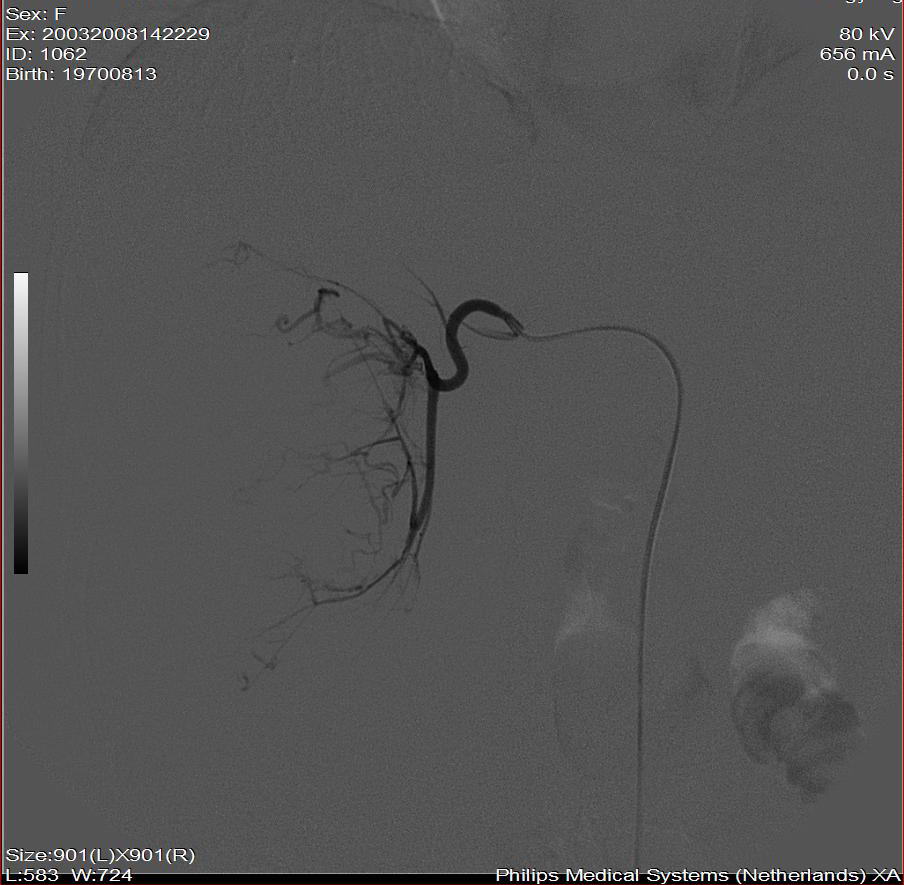904x885 pixels.
Task: Select the 656 mA tube current label
Action: point(857,54)
